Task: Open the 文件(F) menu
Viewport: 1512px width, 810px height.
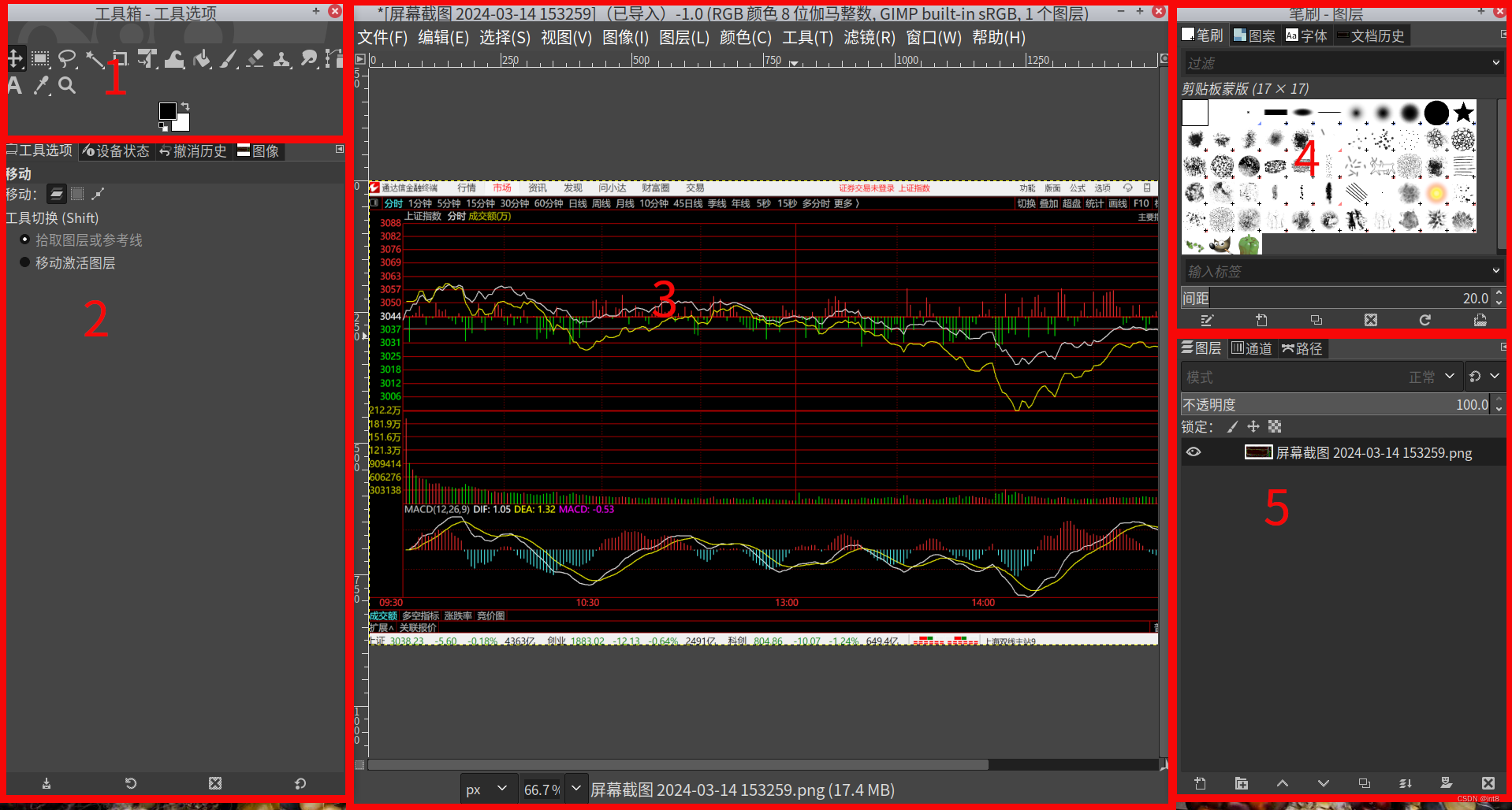Action: pos(382,38)
